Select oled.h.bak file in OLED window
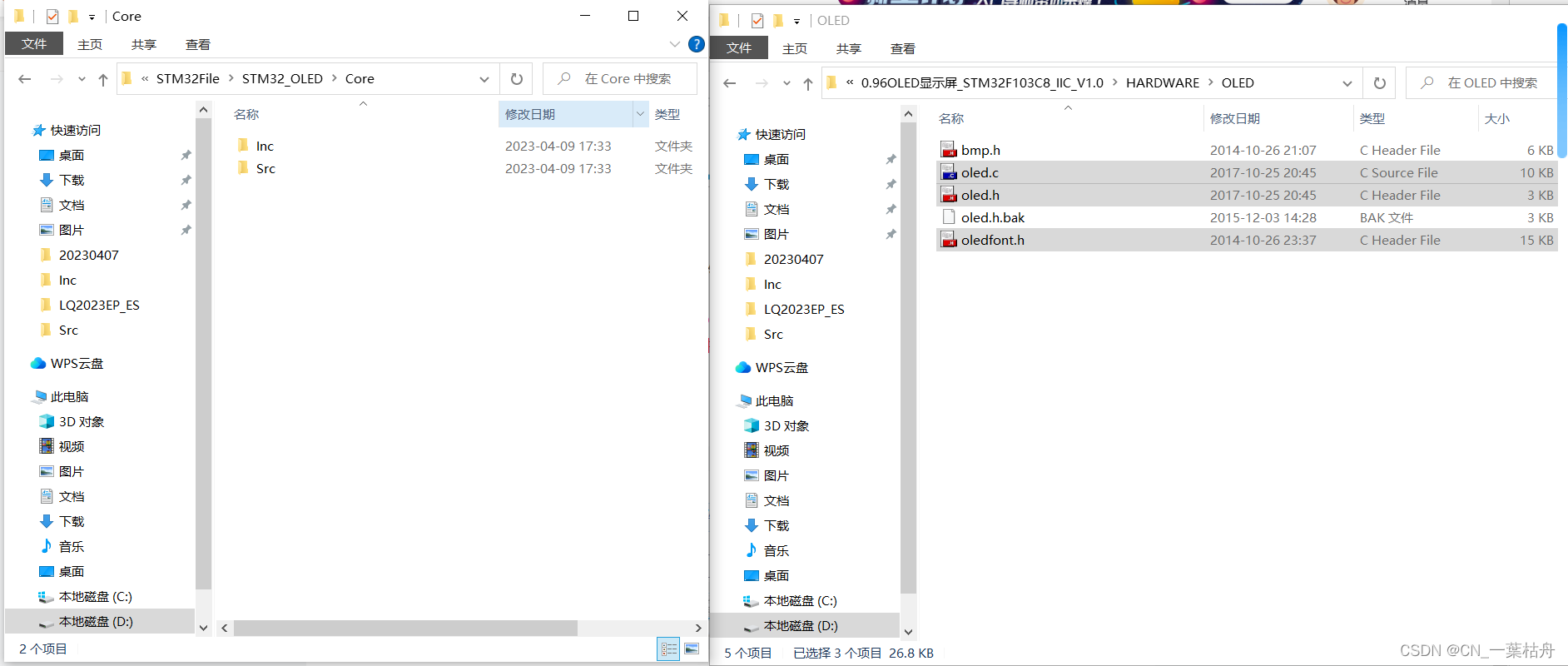Screen dimensions: 1568x666 point(1247,217)
